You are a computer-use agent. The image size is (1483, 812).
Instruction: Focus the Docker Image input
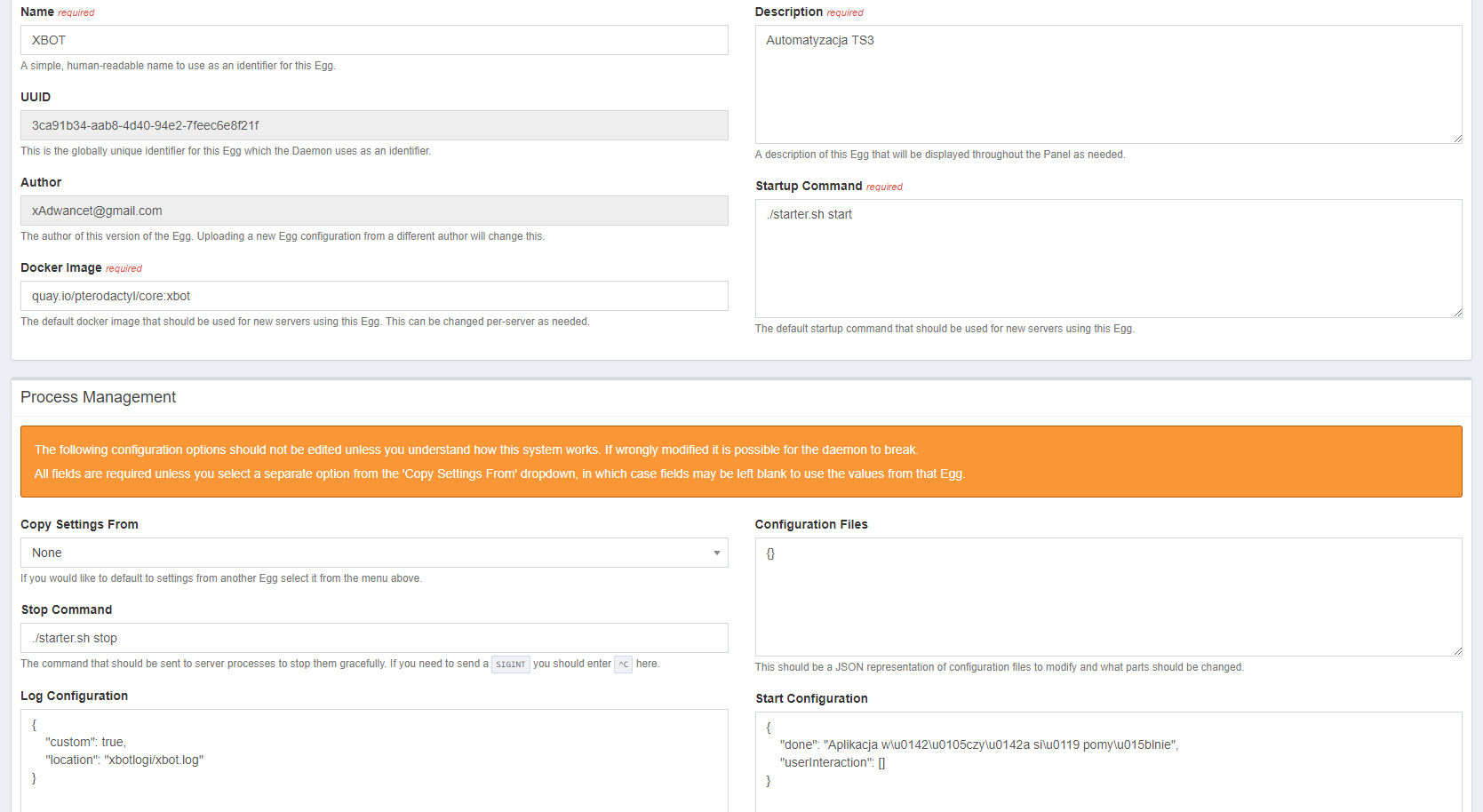pyautogui.click(x=373, y=296)
